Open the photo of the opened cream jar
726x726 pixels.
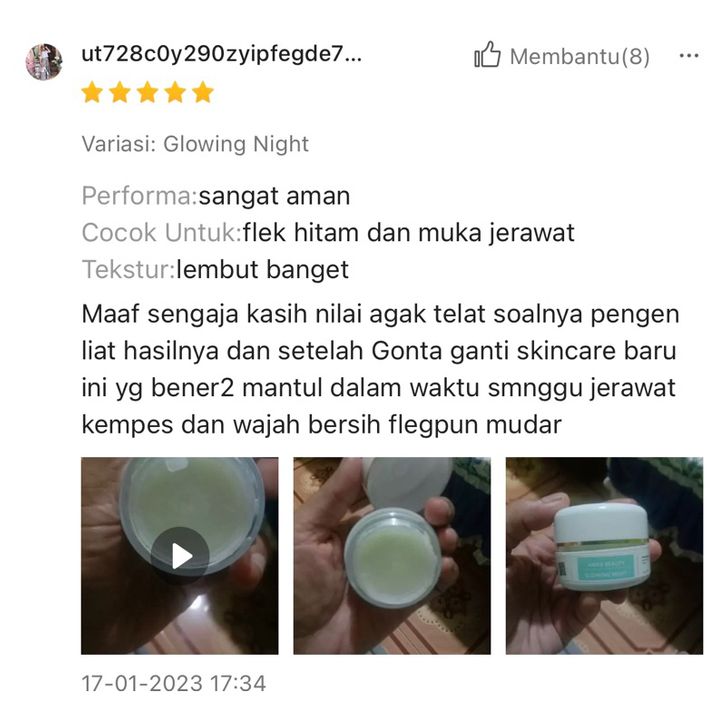tap(392, 556)
